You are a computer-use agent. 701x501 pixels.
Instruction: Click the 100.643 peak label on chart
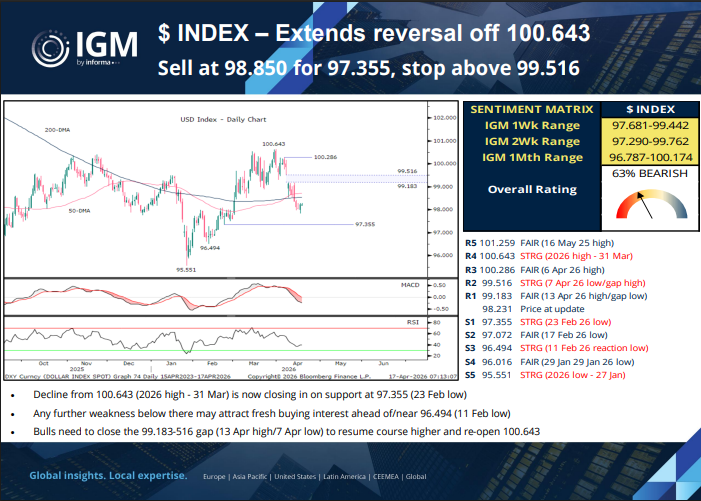pyautogui.click(x=275, y=144)
